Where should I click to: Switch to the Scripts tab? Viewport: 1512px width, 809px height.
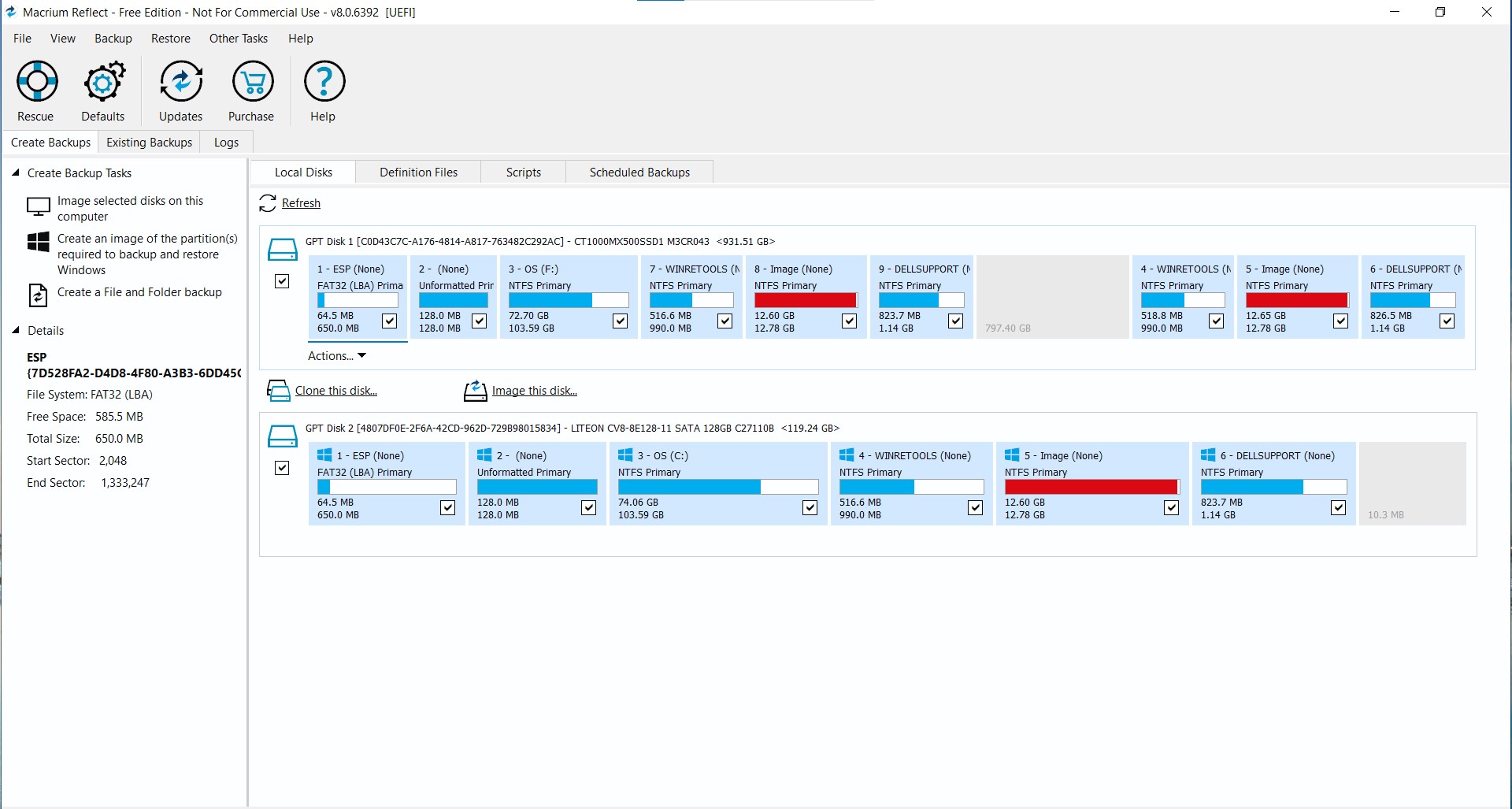[x=524, y=173]
